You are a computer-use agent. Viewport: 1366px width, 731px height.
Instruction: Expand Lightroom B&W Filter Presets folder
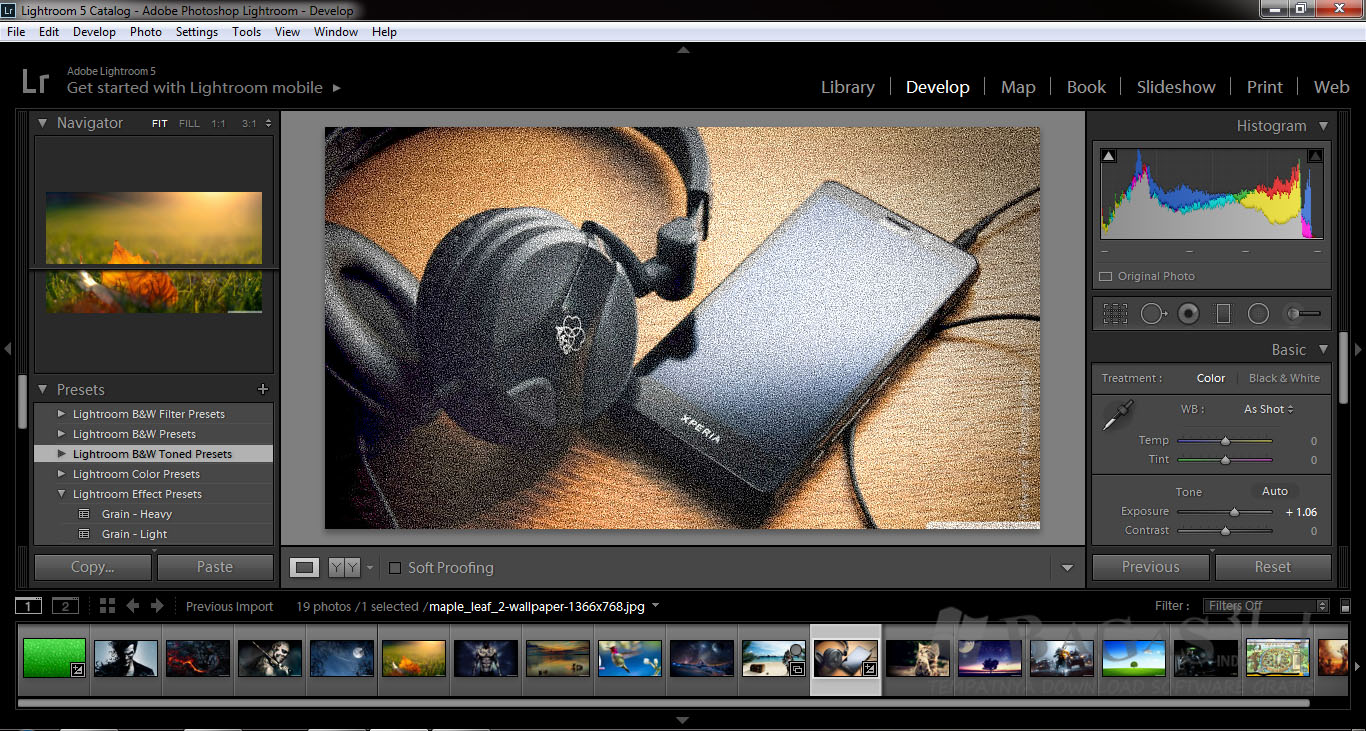pyautogui.click(x=62, y=414)
